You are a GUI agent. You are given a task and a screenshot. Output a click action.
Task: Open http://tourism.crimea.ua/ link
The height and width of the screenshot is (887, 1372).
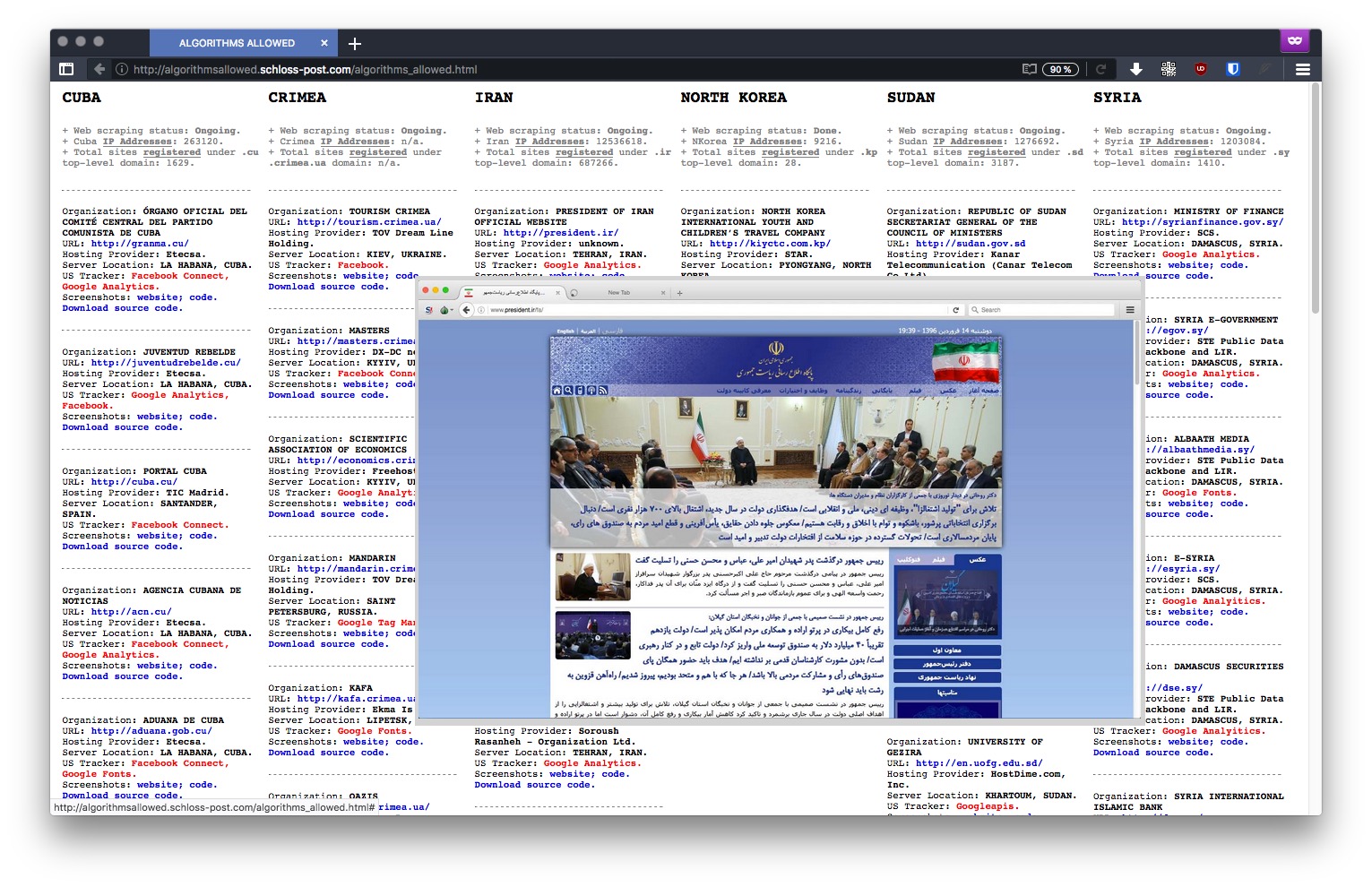(x=369, y=222)
